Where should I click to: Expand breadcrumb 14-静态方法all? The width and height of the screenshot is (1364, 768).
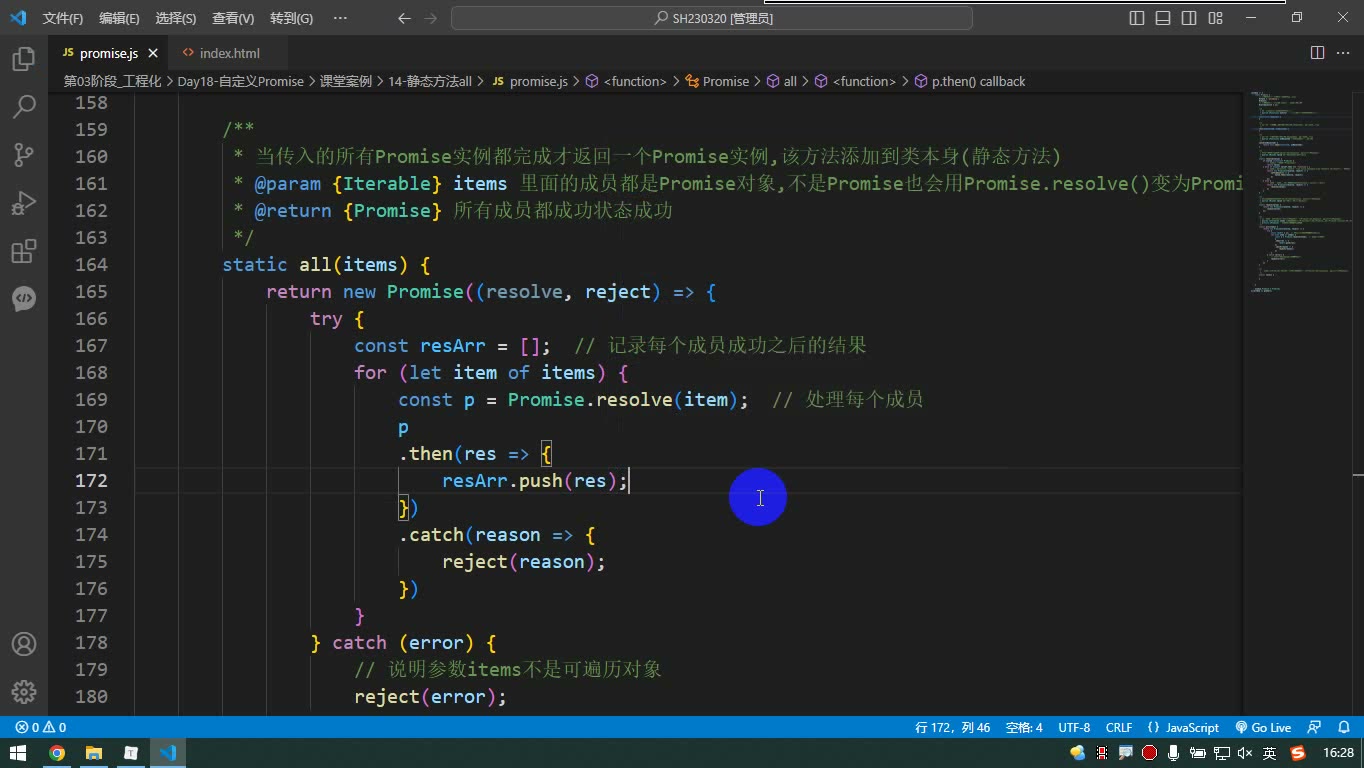coord(430,81)
